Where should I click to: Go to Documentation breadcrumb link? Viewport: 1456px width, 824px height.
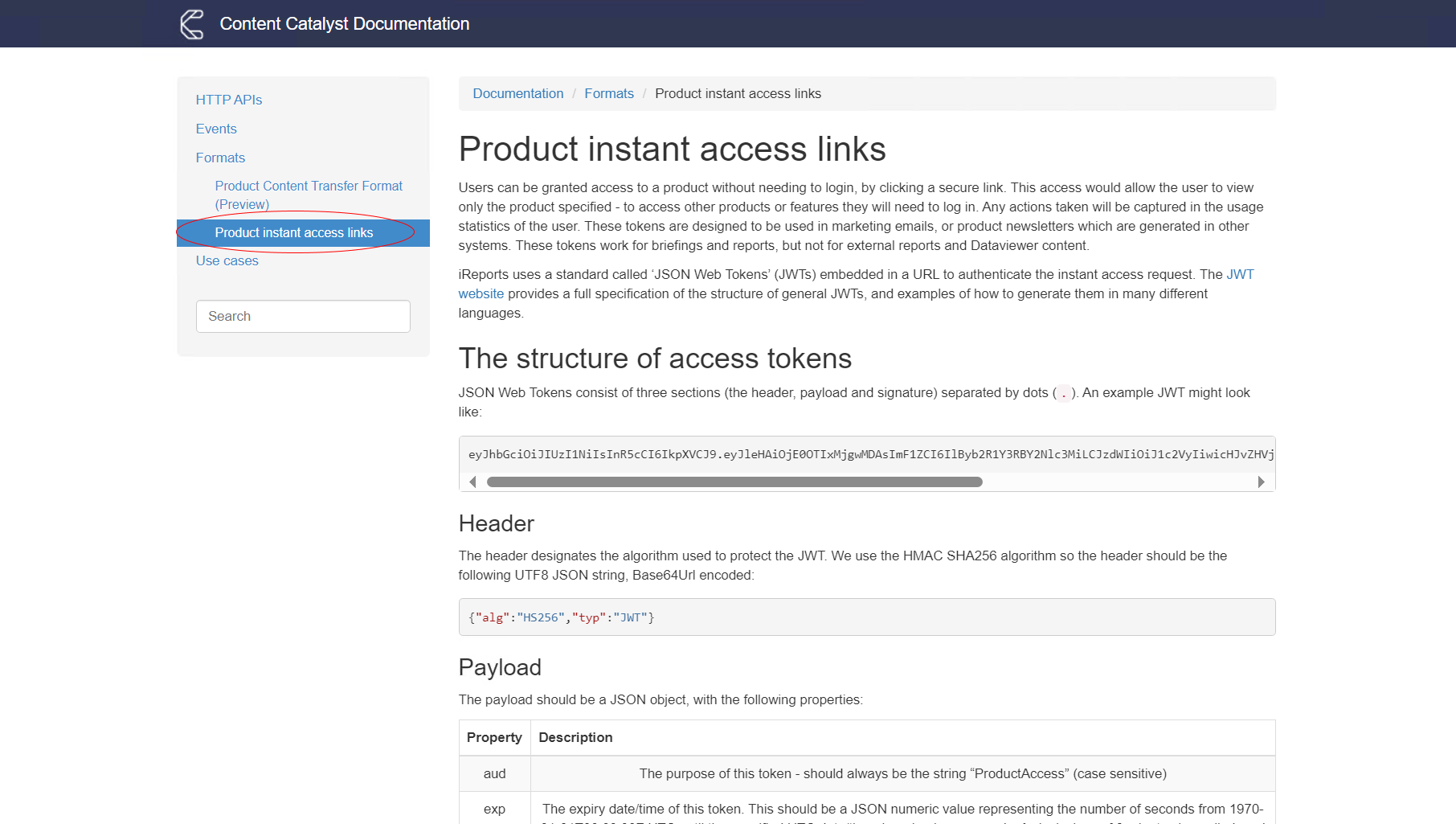tap(518, 93)
